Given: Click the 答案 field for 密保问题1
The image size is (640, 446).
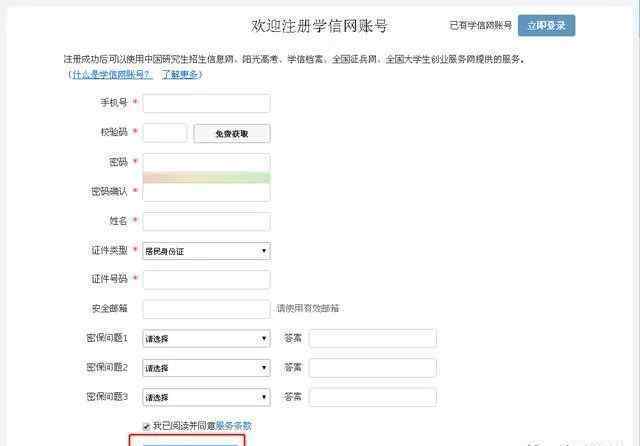Looking at the screenshot, I should (x=372, y=339).
